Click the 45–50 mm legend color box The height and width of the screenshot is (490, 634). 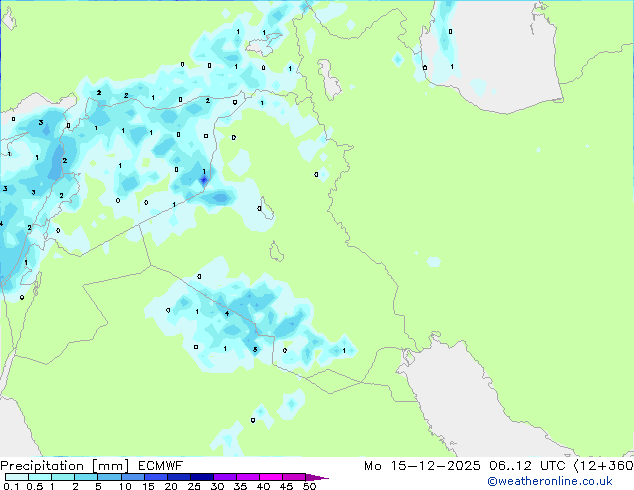point(294,477)
